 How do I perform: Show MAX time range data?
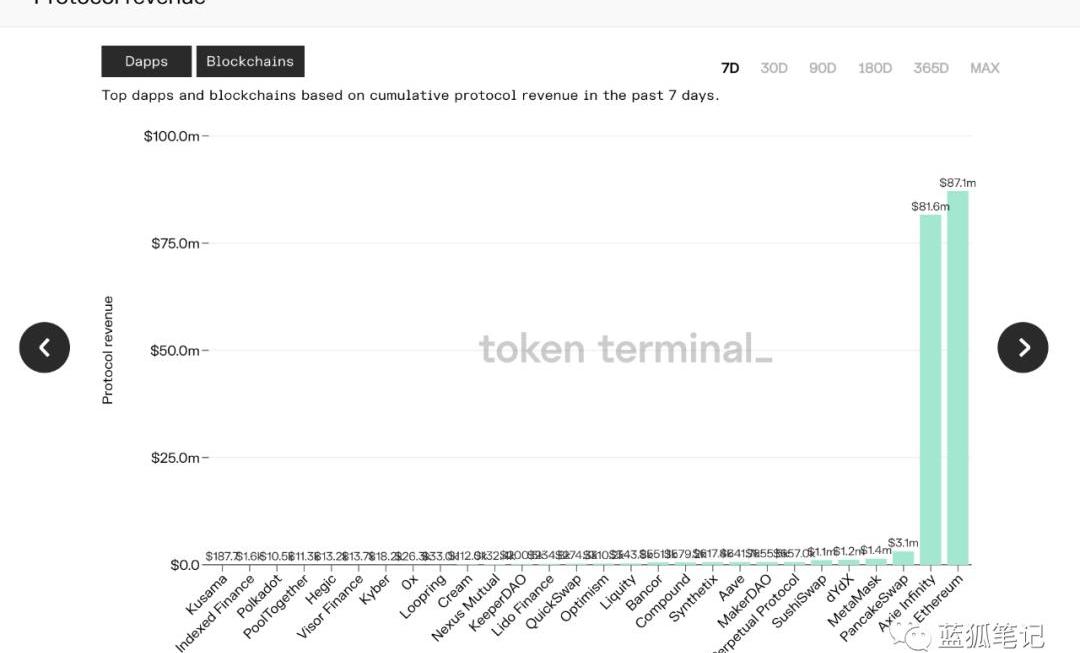click(x=984, y=68)
